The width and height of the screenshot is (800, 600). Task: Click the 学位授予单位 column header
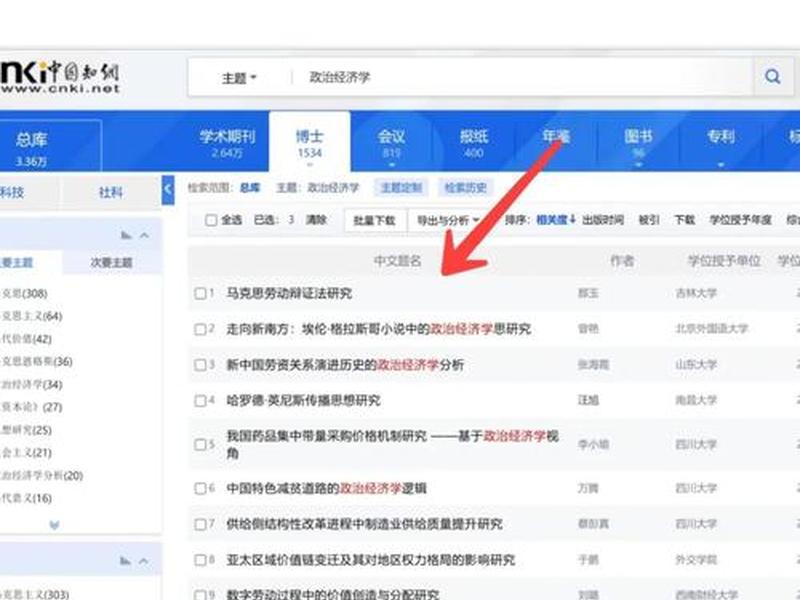pos(723,261)
